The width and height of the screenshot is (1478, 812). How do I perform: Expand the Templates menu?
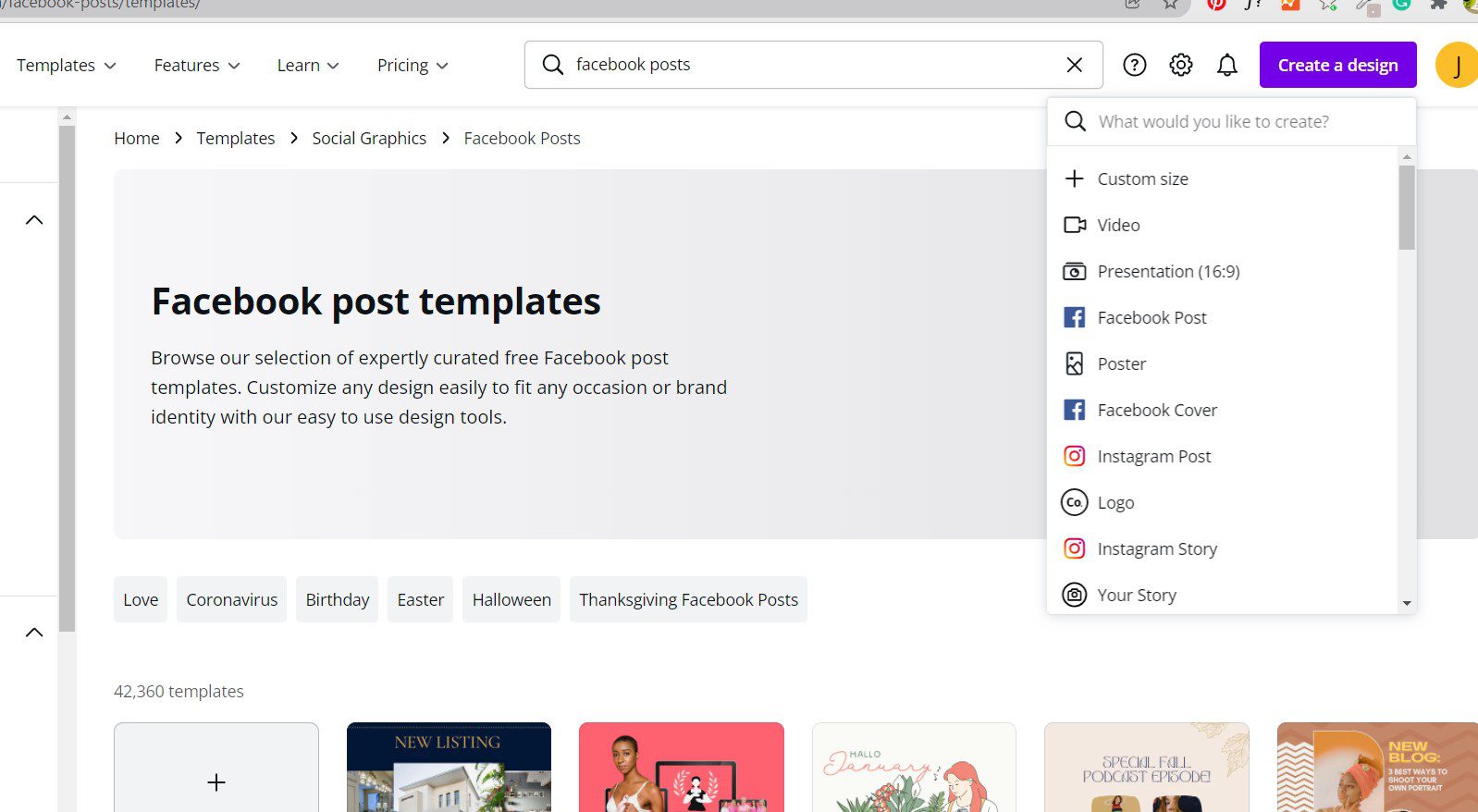point(67,65)
